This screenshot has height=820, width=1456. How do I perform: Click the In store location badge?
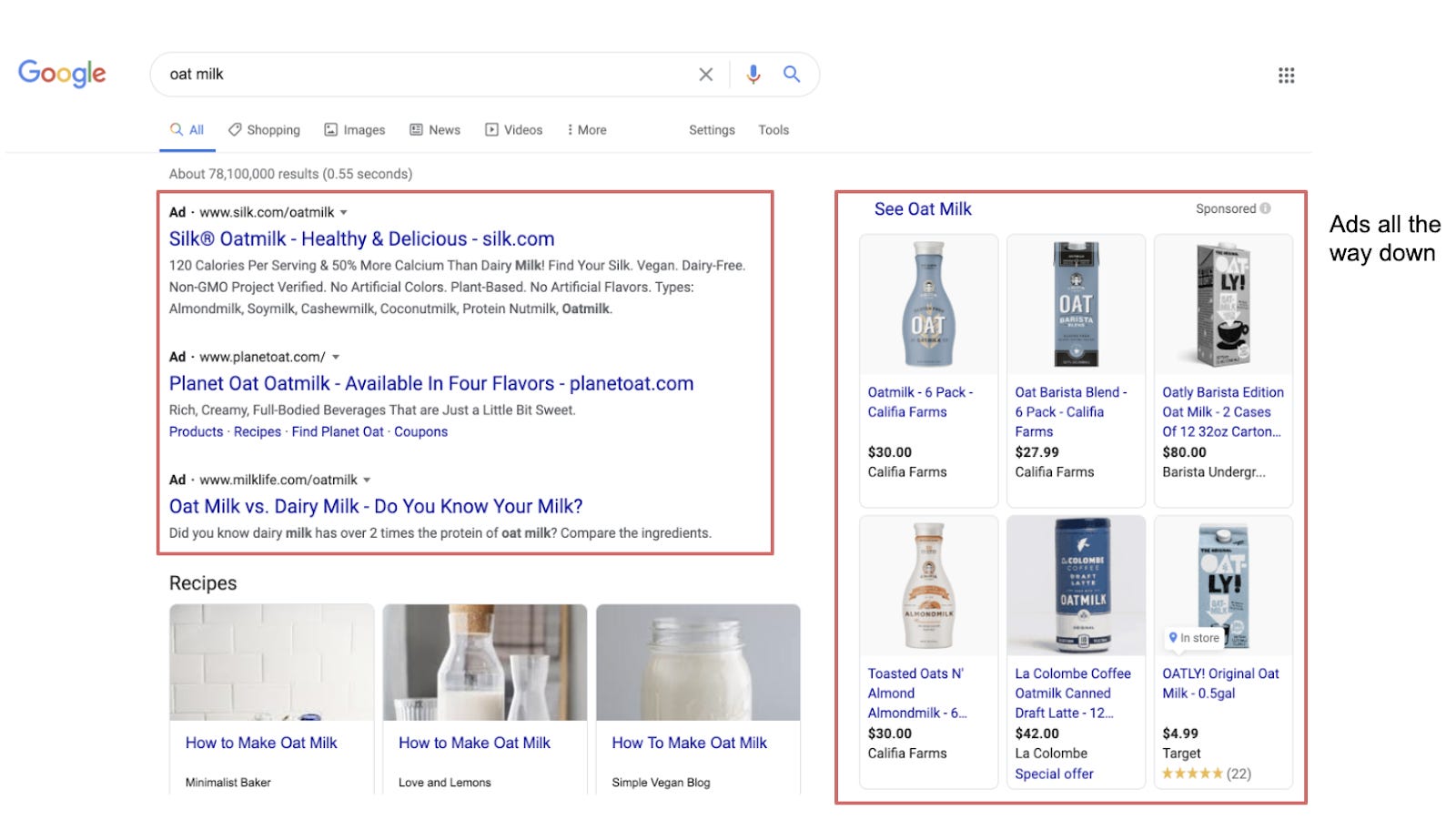(1194, 638)
